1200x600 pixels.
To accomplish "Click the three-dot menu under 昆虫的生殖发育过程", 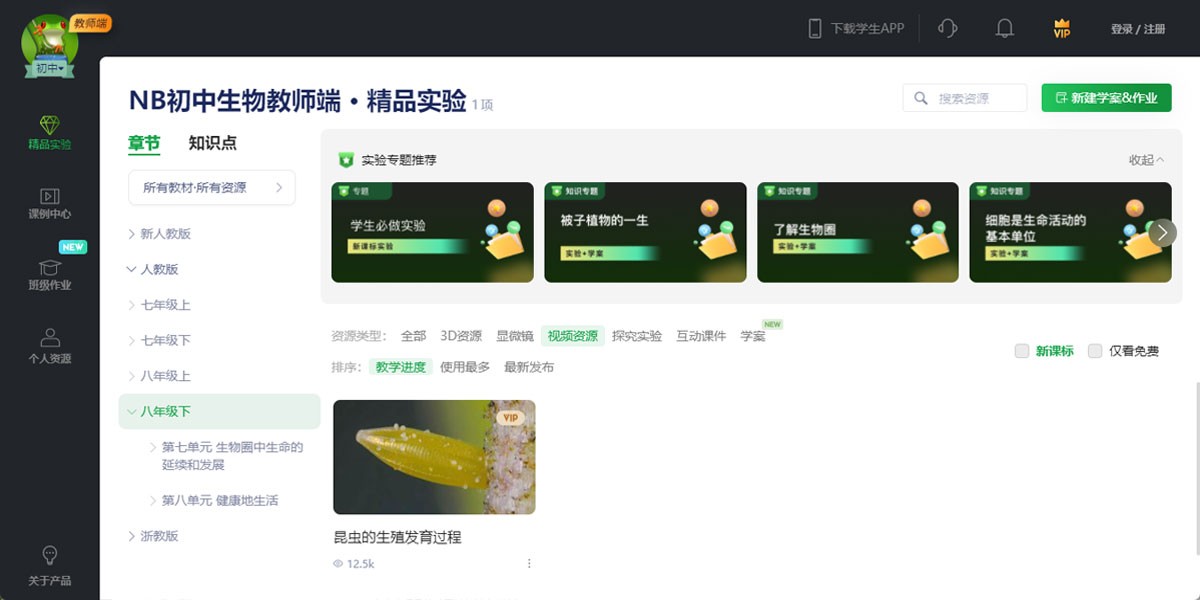I will click(x=529, y=564).
